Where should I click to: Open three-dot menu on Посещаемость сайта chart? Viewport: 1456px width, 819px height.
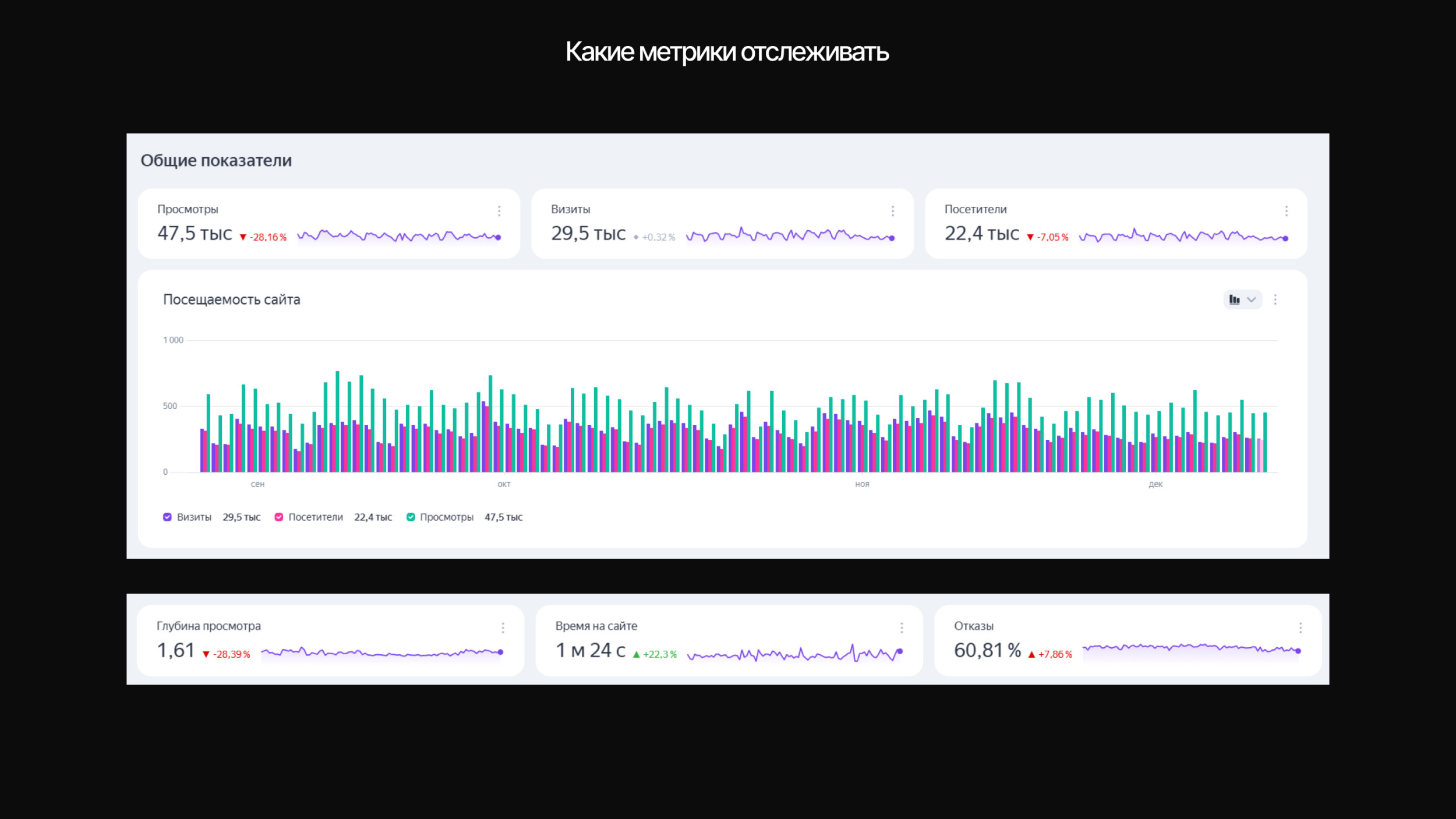1275,299
